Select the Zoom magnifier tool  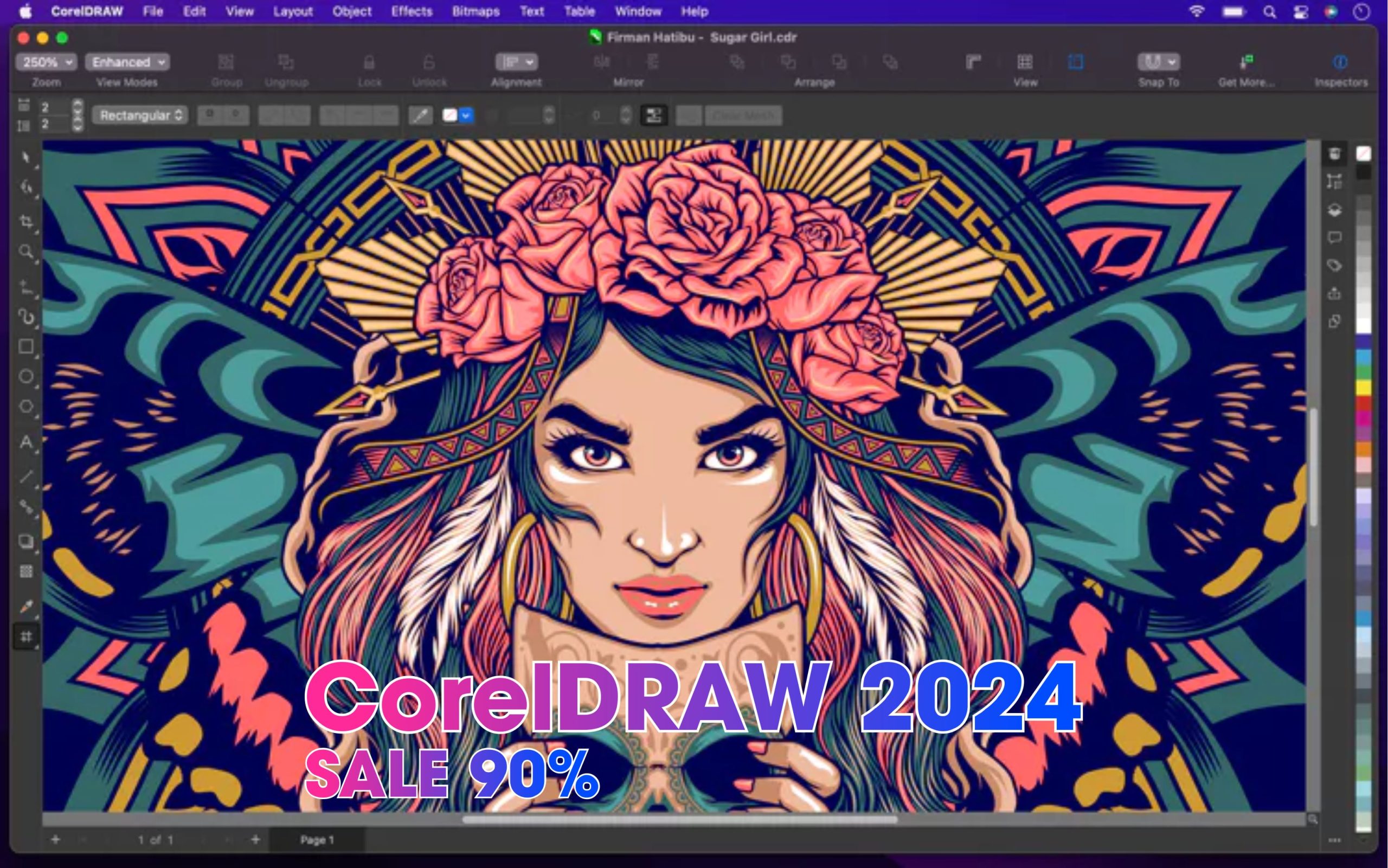tap(26, 252)
